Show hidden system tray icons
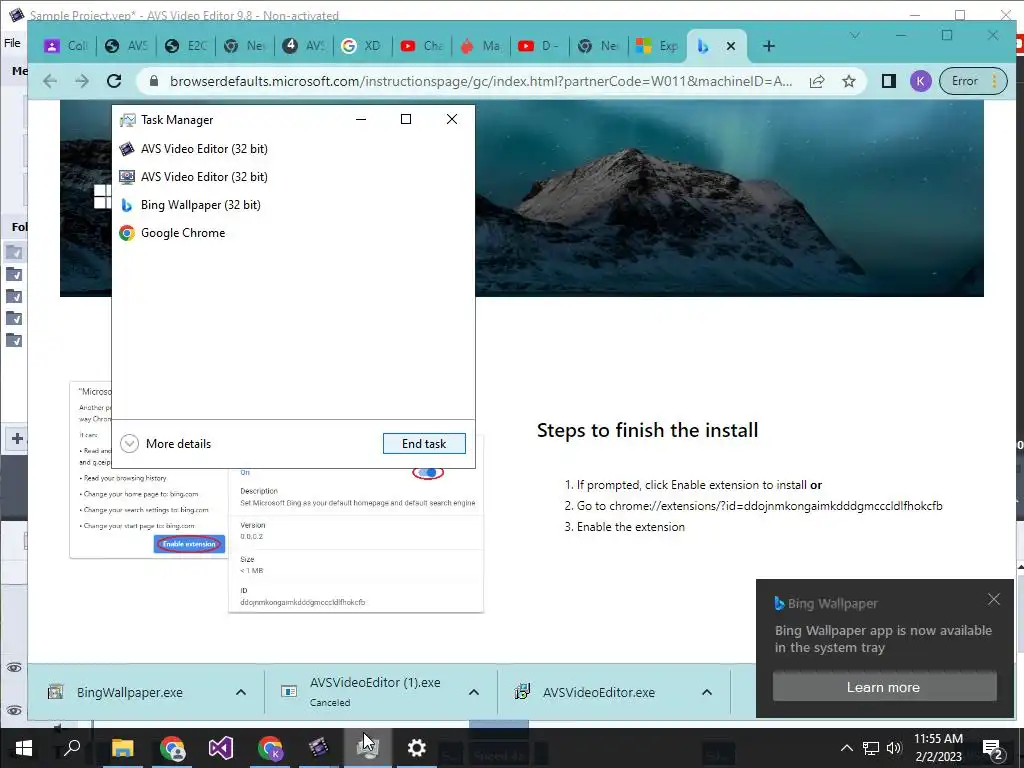 (846, 748)
